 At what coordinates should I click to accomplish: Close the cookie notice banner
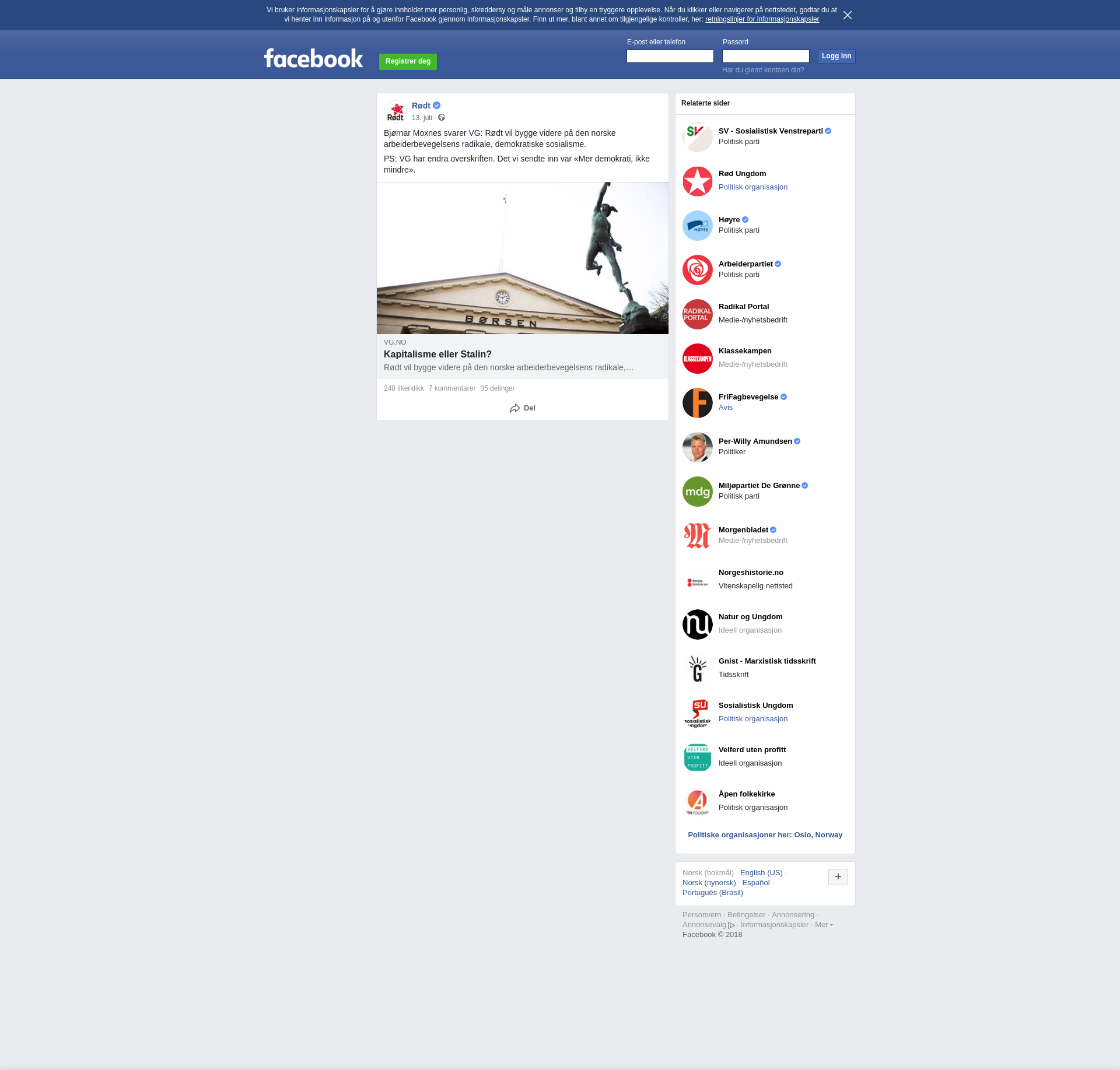(848, 15)
